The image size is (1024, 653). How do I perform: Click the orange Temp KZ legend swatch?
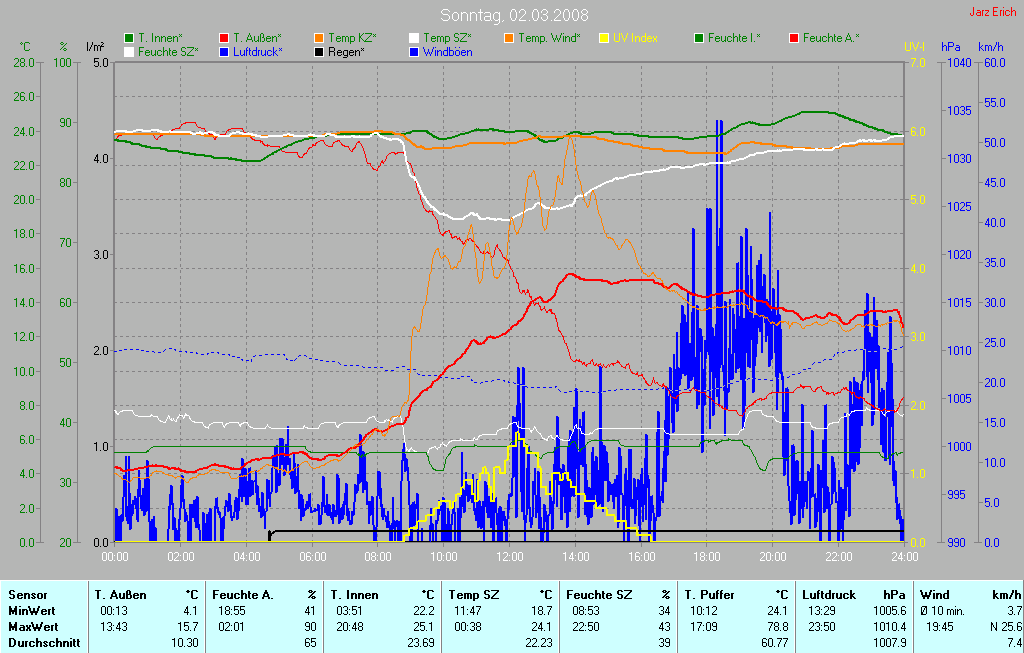(319, 38)
